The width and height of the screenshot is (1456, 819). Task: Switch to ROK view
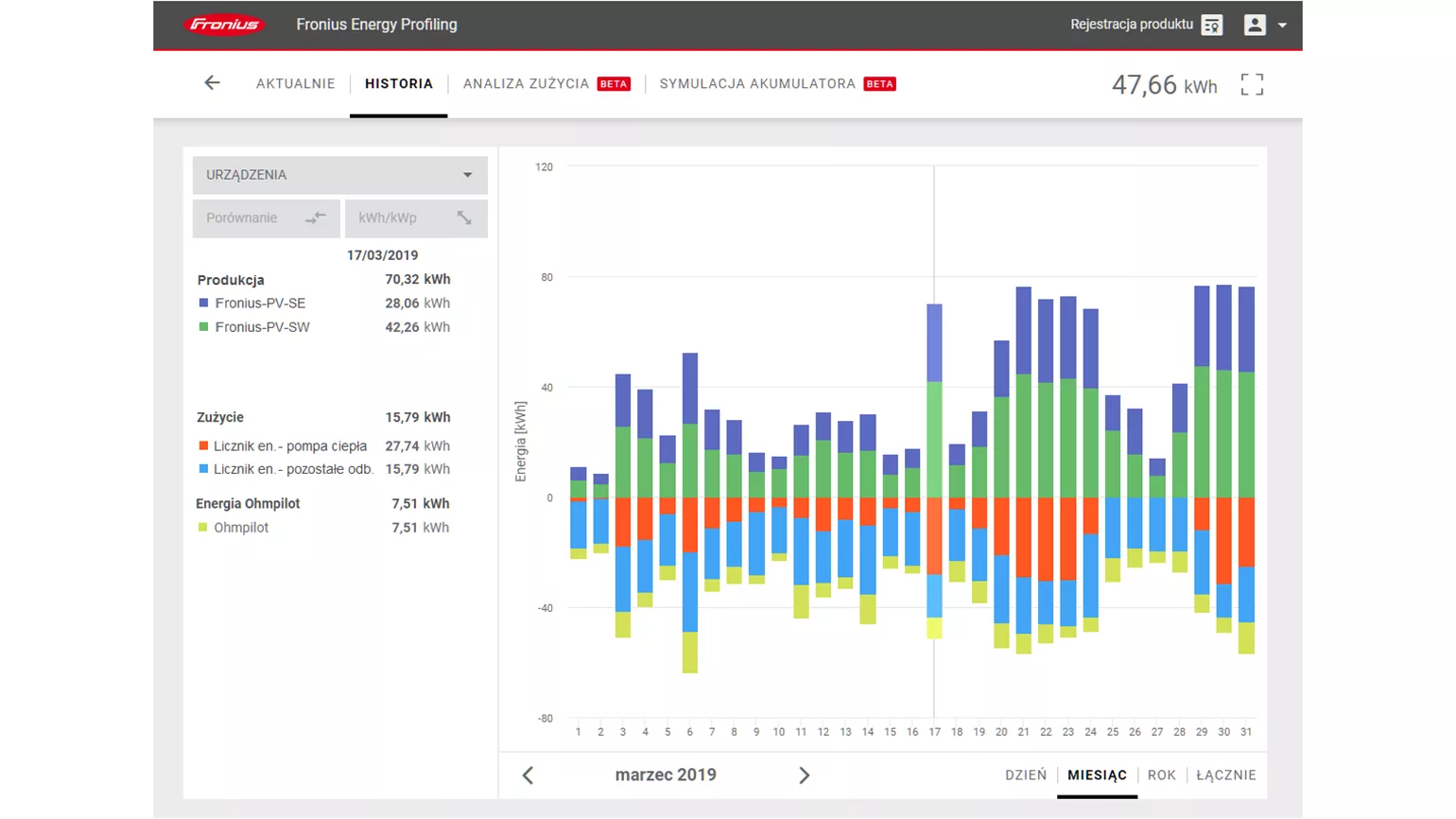[x=1162, y=775]
